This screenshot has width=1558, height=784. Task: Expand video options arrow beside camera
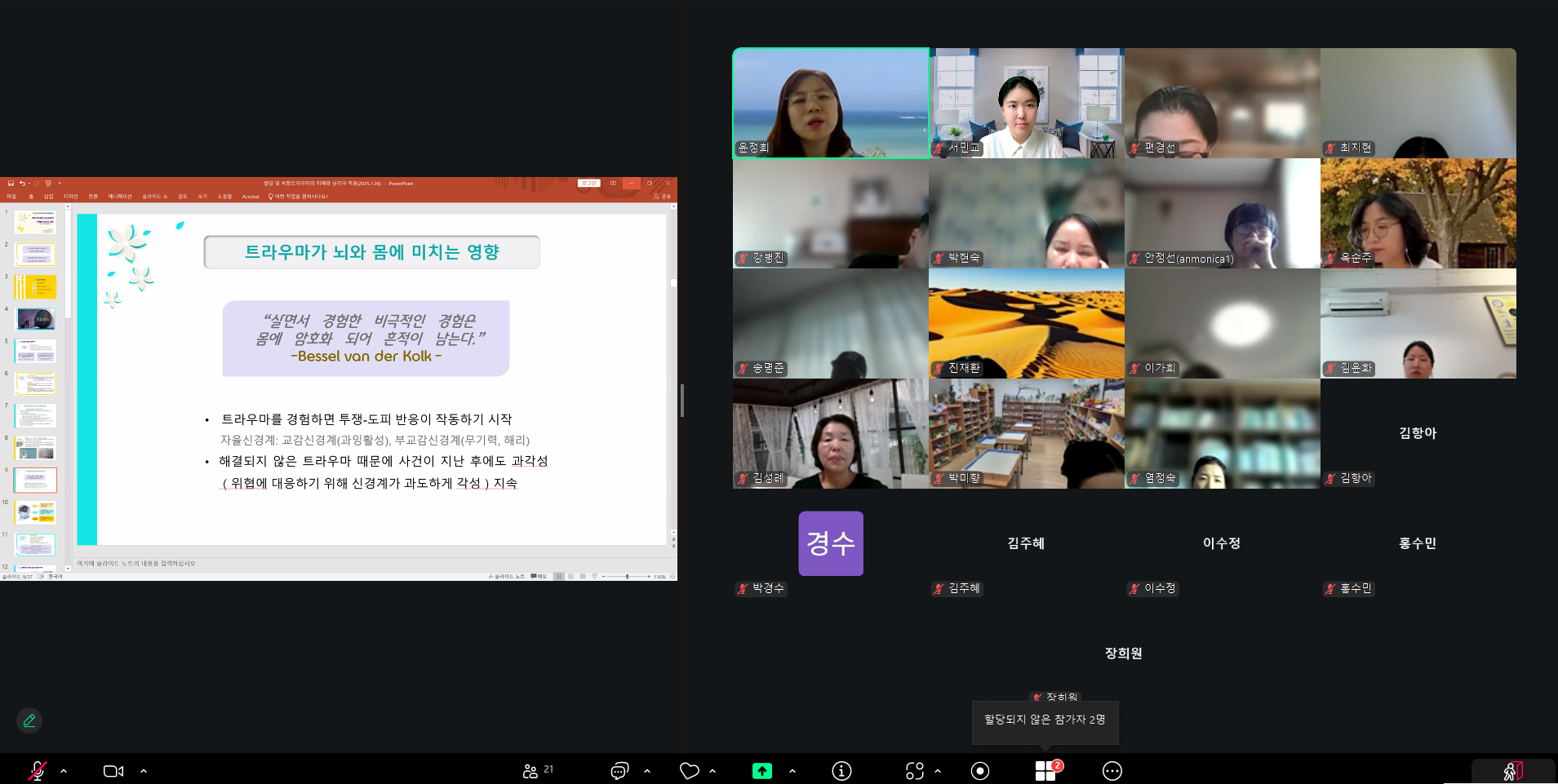(144, 770)
